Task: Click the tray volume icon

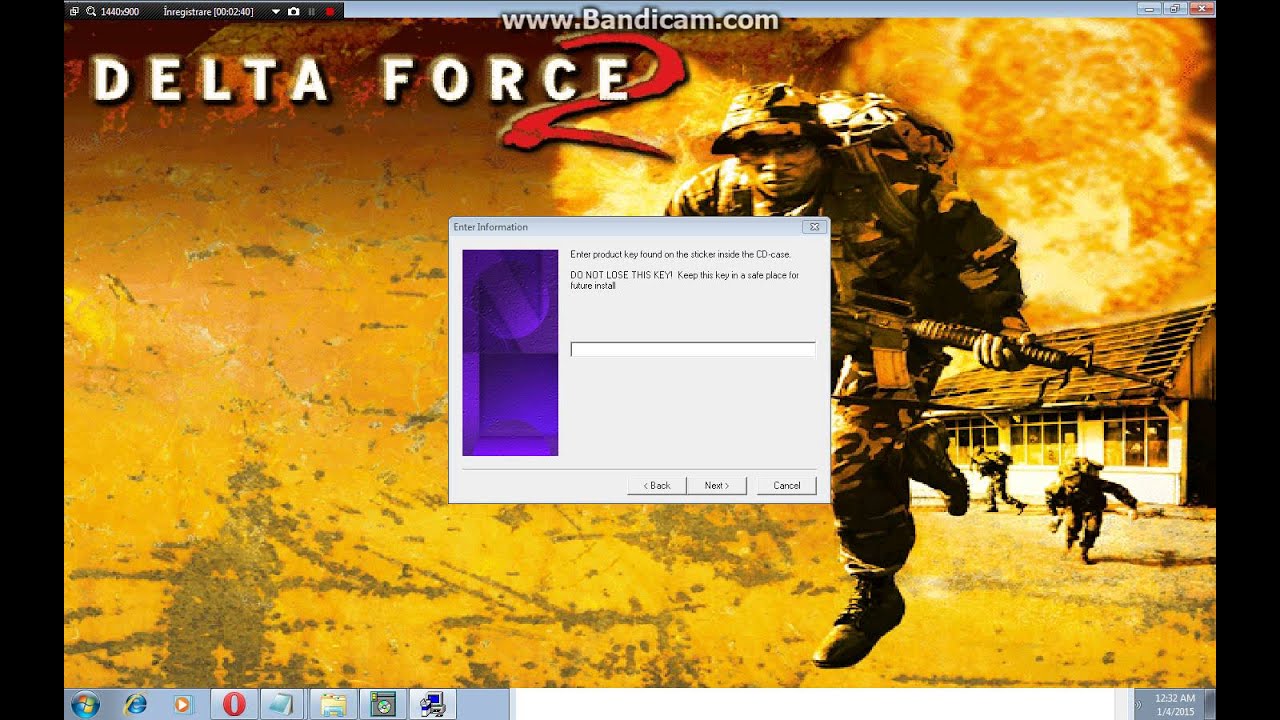Action: [x=1139, y=705]
